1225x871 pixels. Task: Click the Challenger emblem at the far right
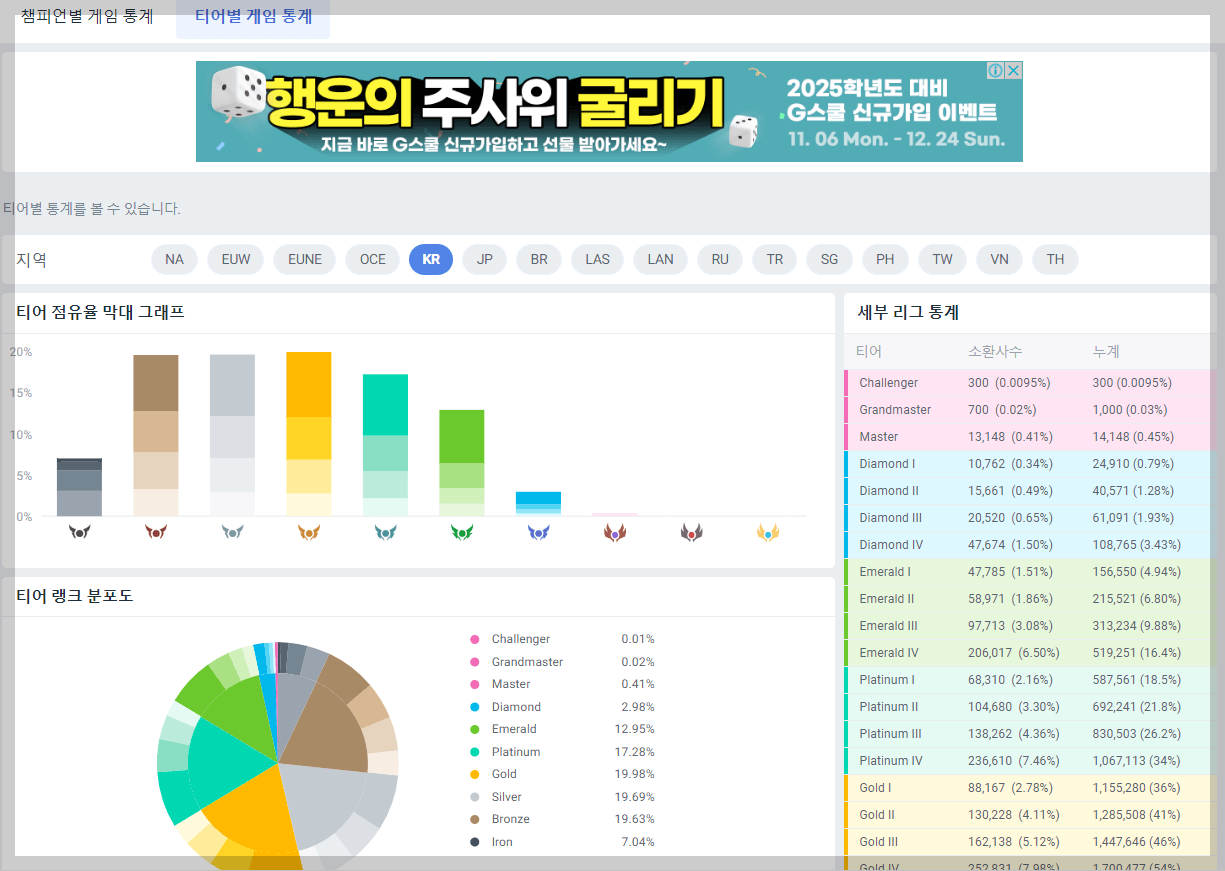click(768, 532)
